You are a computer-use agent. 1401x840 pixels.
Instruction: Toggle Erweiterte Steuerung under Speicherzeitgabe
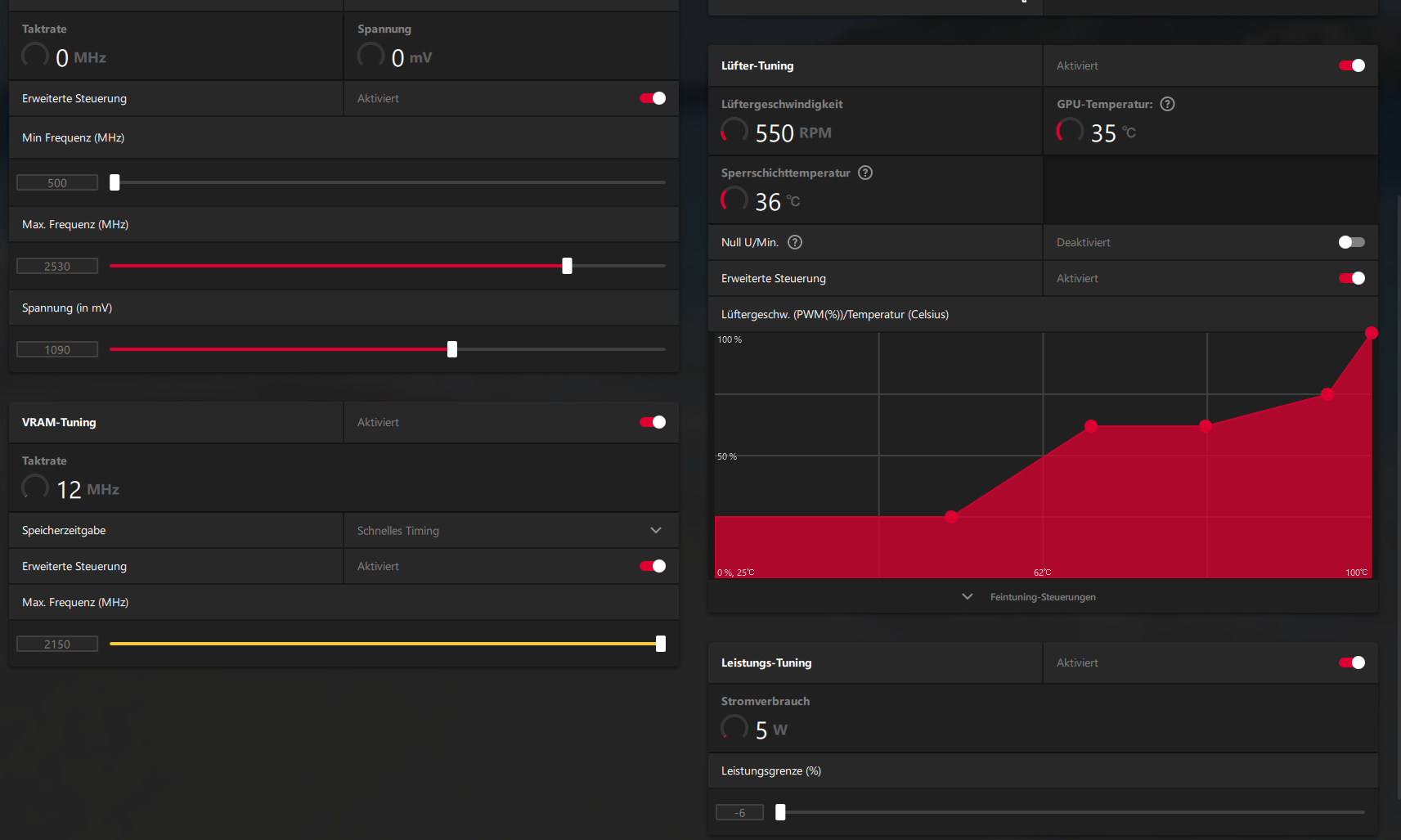[x=653, y=566]
